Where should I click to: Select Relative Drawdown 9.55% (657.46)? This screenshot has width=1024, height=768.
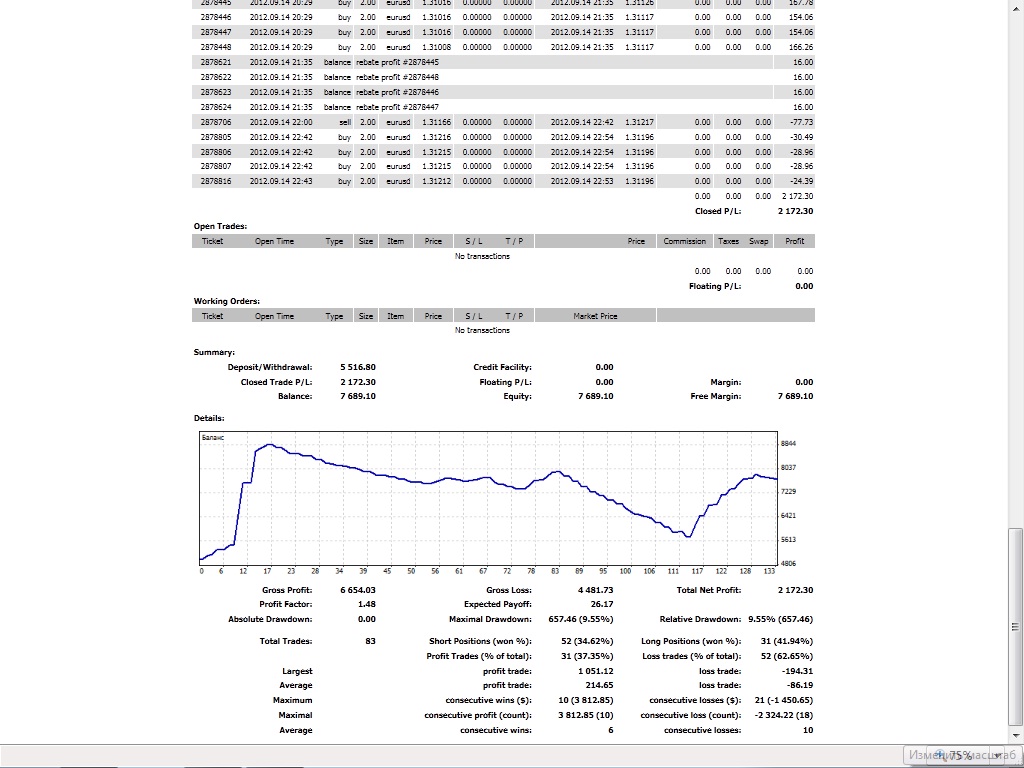pyautogui.click(x=780, y=619)
